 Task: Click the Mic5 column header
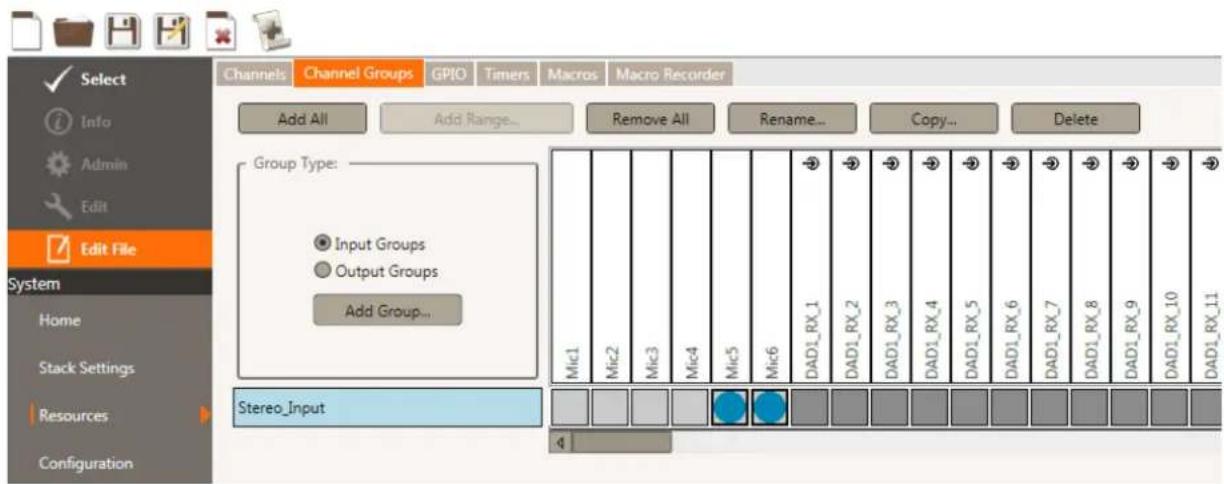click(731, 265)
